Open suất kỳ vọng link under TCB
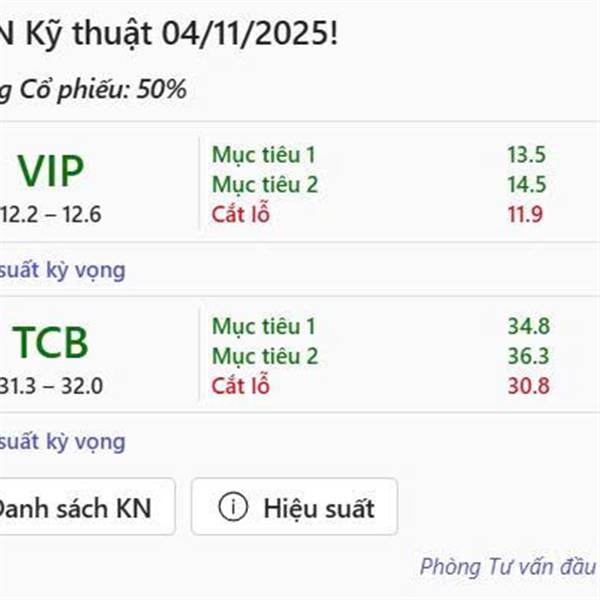Image resolution: width=600 pixels, height=600 pixels. coord(62,442)
